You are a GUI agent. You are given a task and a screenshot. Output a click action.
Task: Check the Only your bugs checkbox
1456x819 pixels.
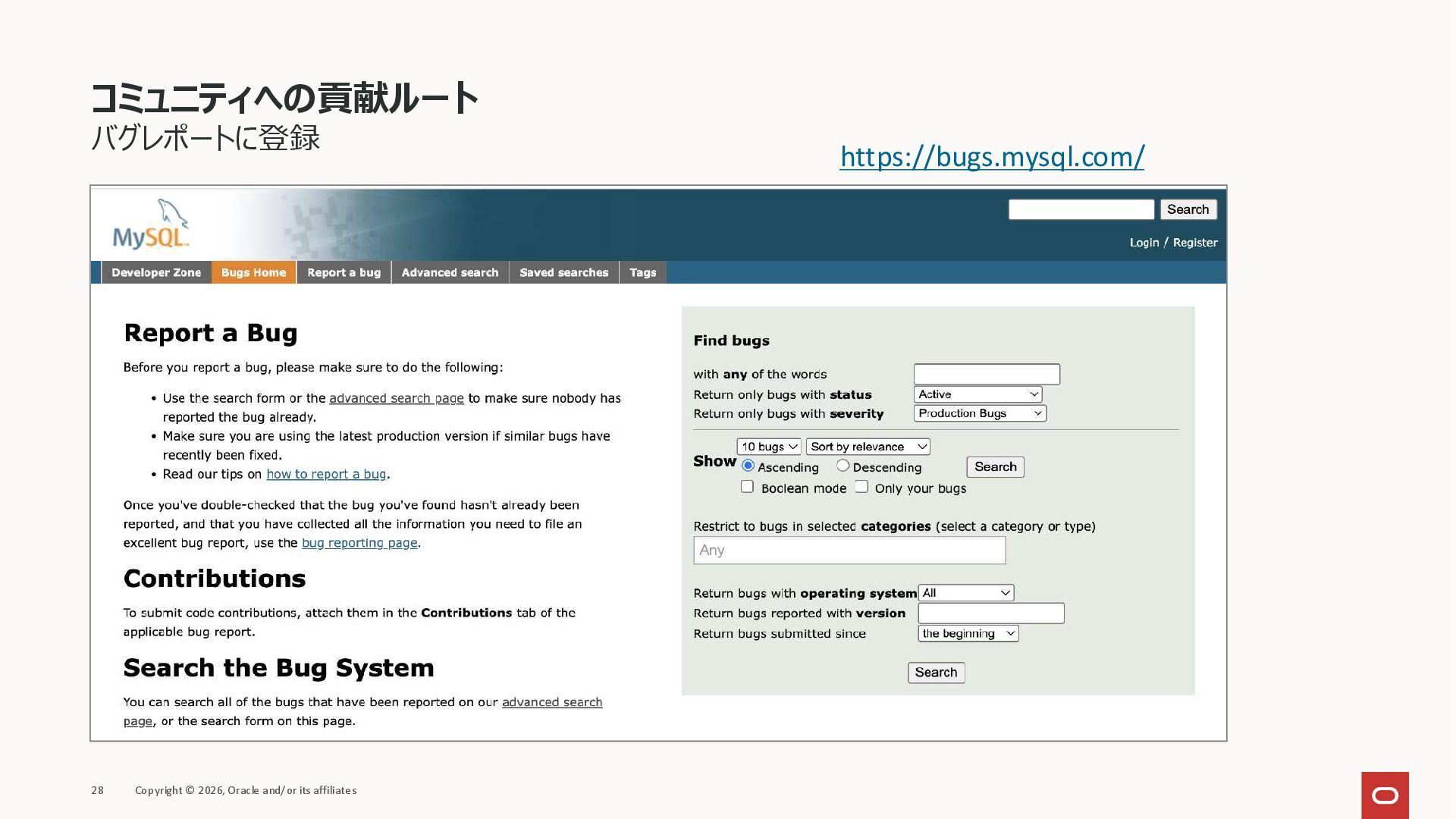click(861, 487)
